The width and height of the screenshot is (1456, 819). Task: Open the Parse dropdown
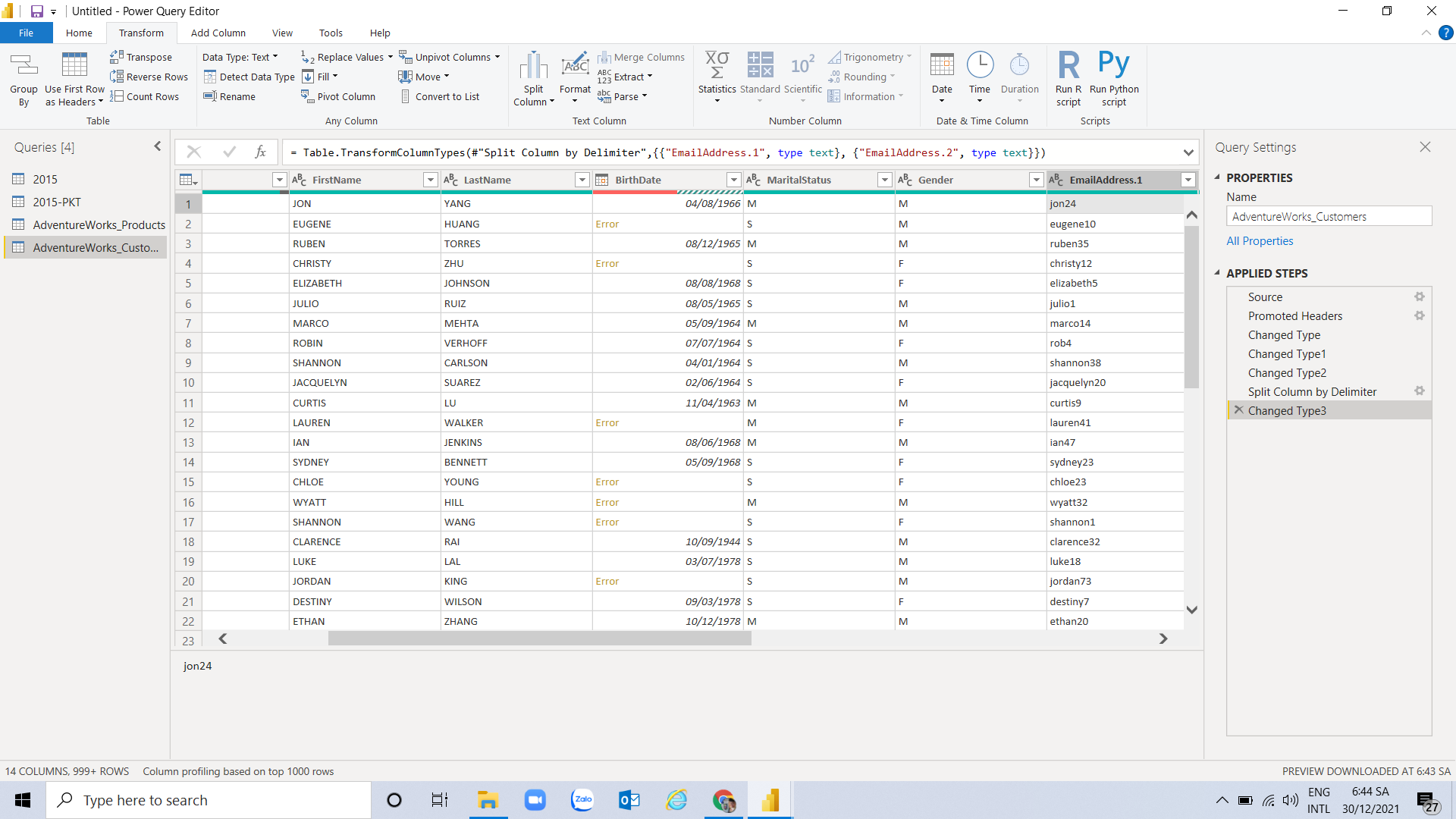click(x=622, y=96)
